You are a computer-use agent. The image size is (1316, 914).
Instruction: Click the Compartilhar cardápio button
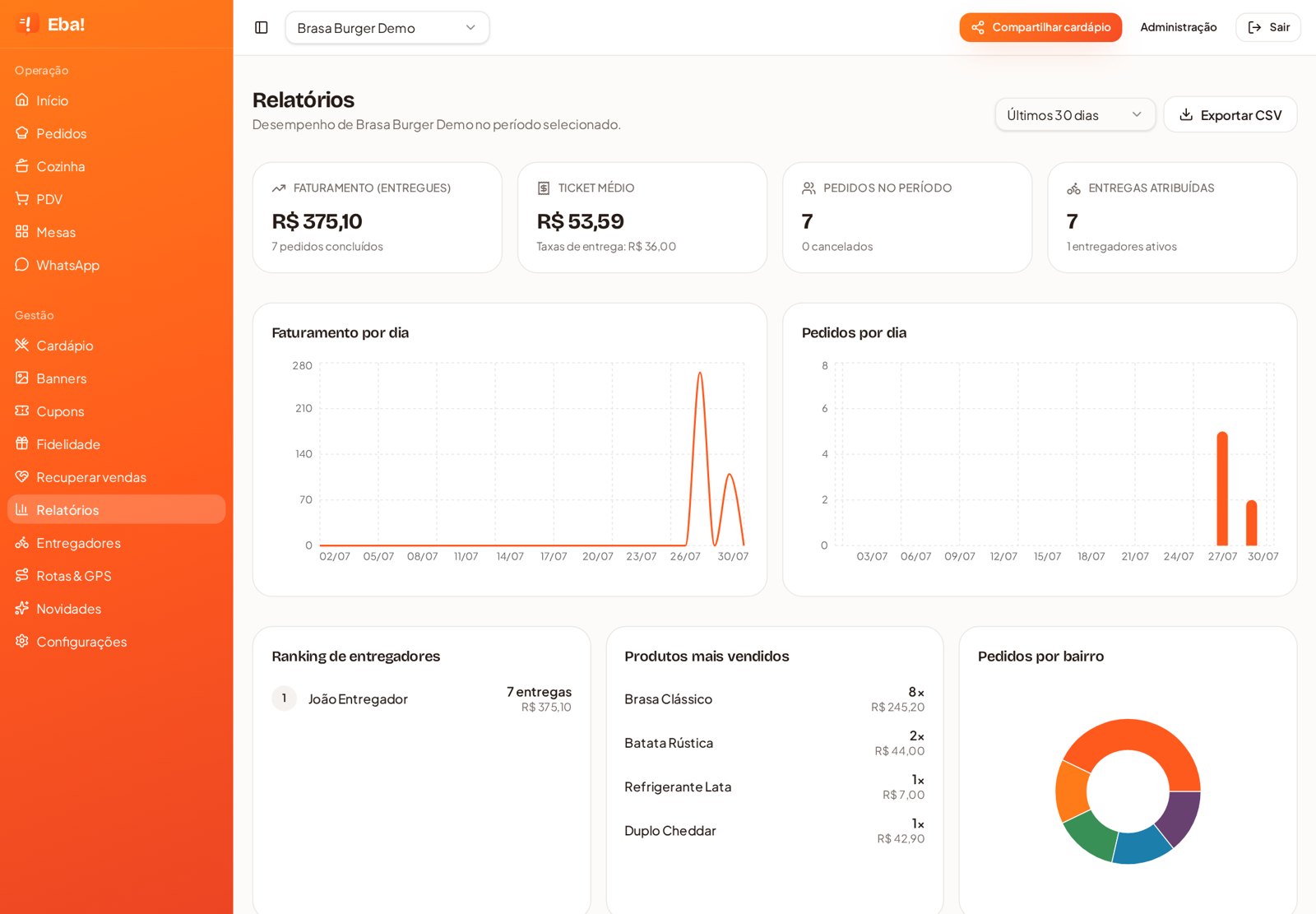(1040, 27)
